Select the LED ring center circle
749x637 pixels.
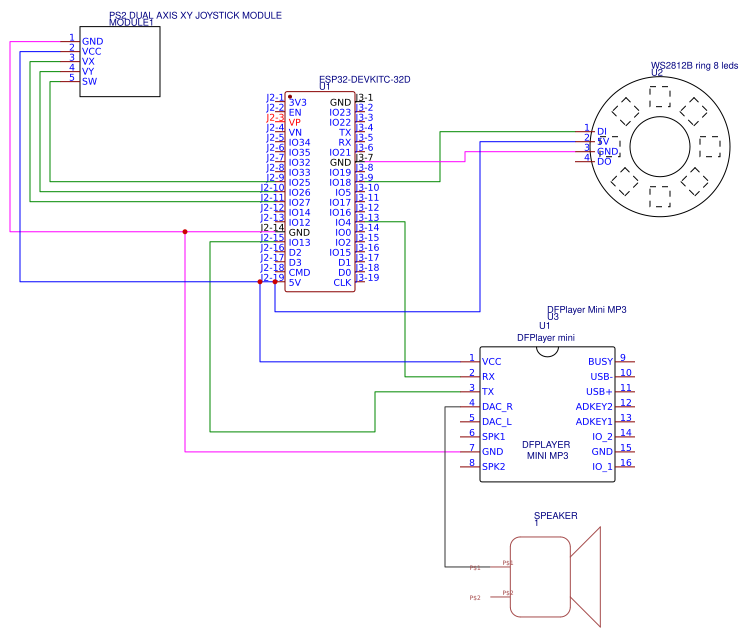tap(660, 147)
